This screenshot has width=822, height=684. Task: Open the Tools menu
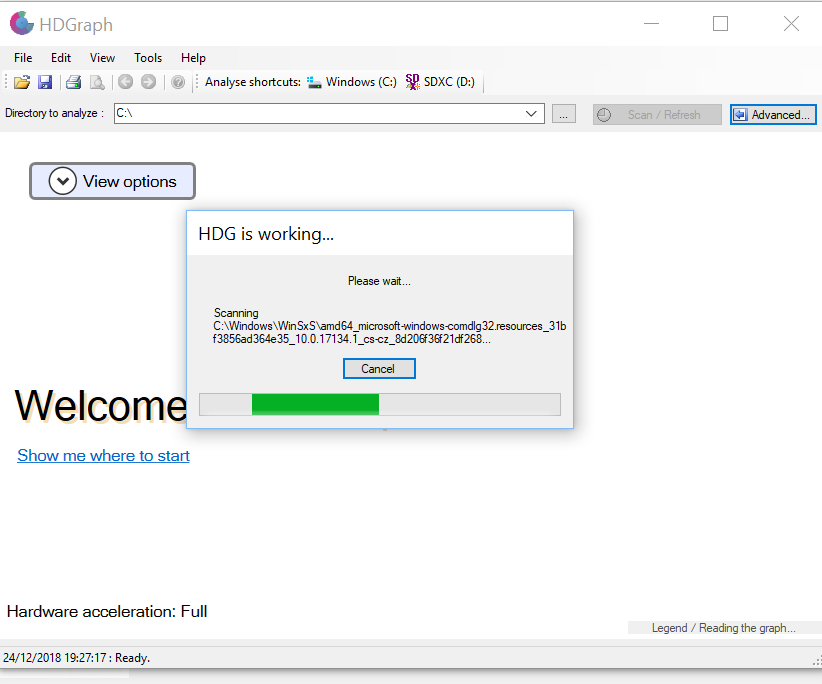click(x=148, y=58)
